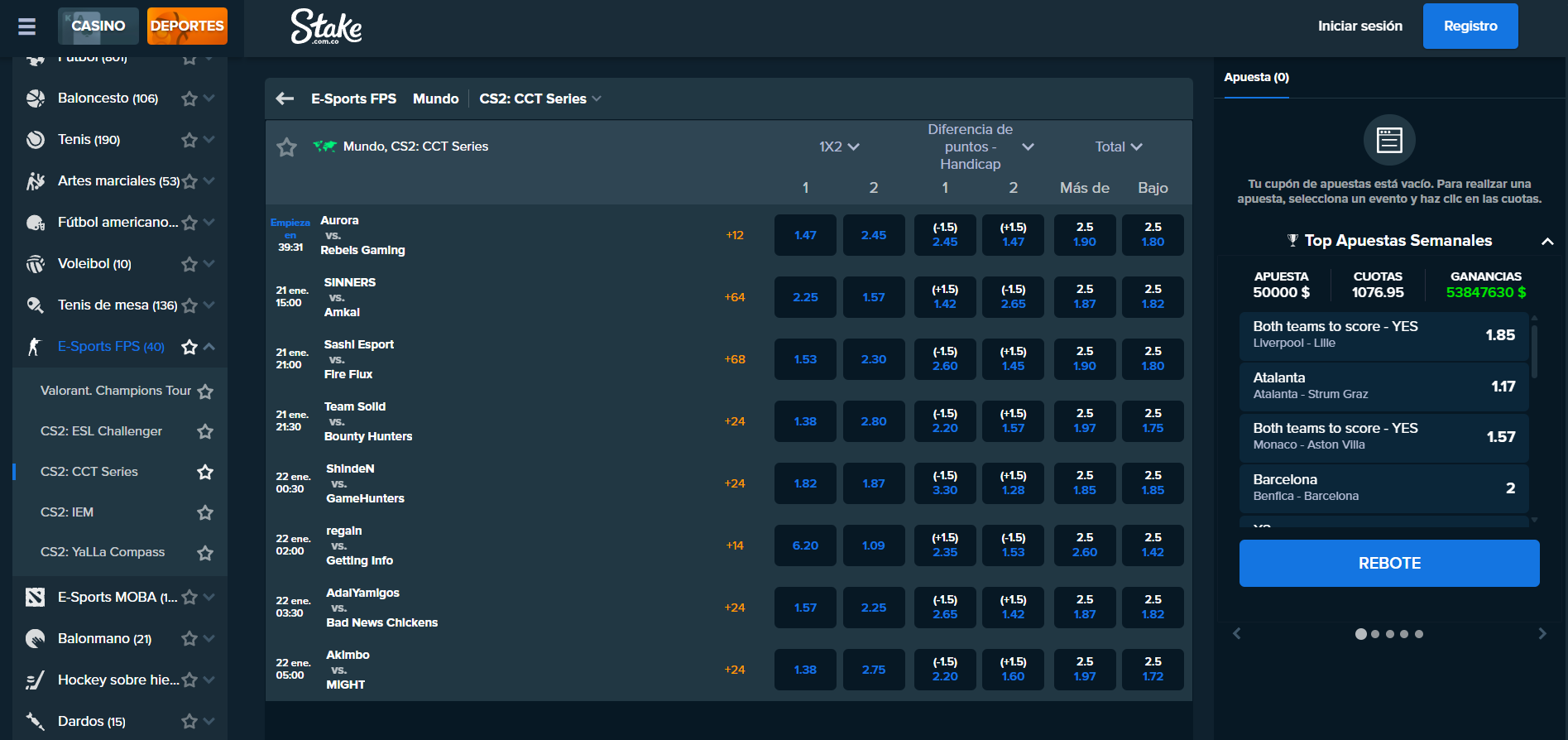Click the empty bet slip icon
The image size is (1568, 740).
coord(1389,140)
